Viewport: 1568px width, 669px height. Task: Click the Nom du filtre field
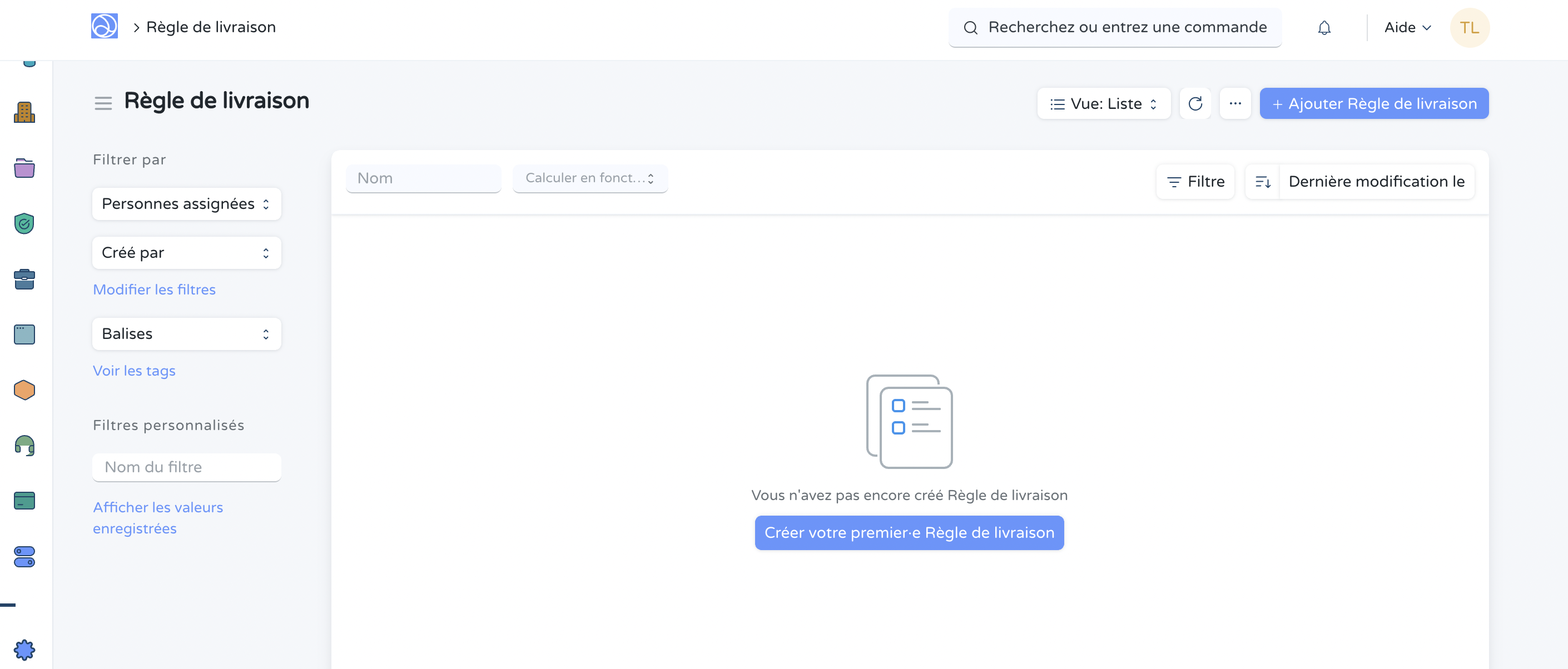tap(186, 467)
